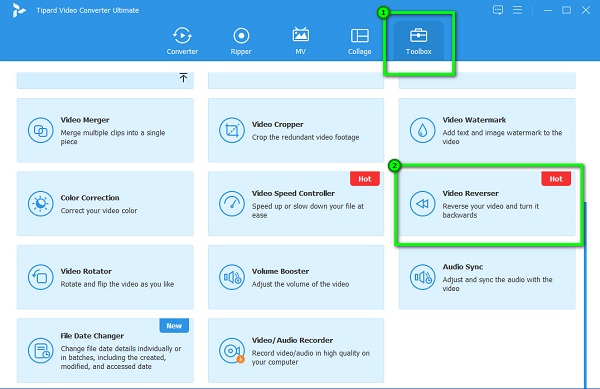600x389 pixels.
Task: Click the Video Rotator icon
Action: [x=40, y=277]
